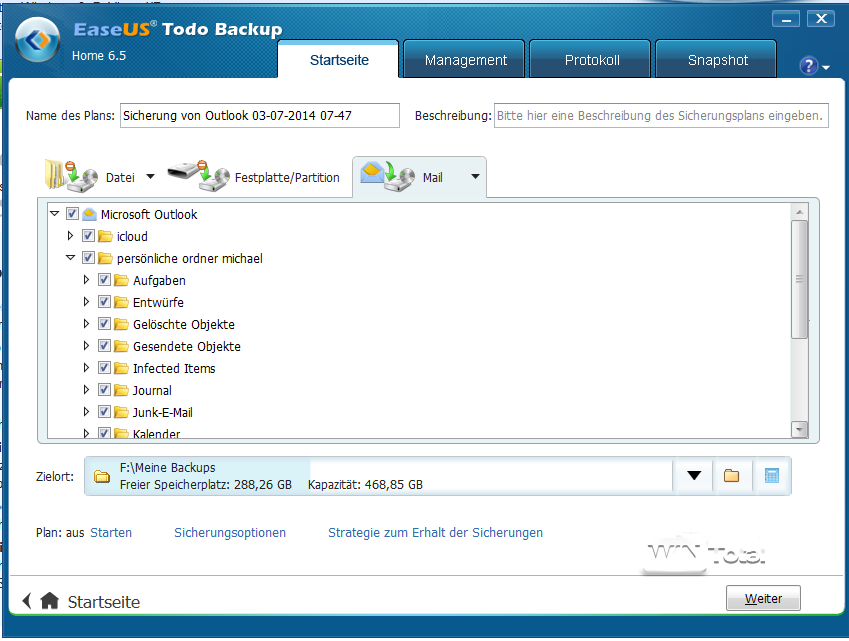
Task: Collapse the Microsoft Outlook tree node
Action: click(x=55, y=214)
